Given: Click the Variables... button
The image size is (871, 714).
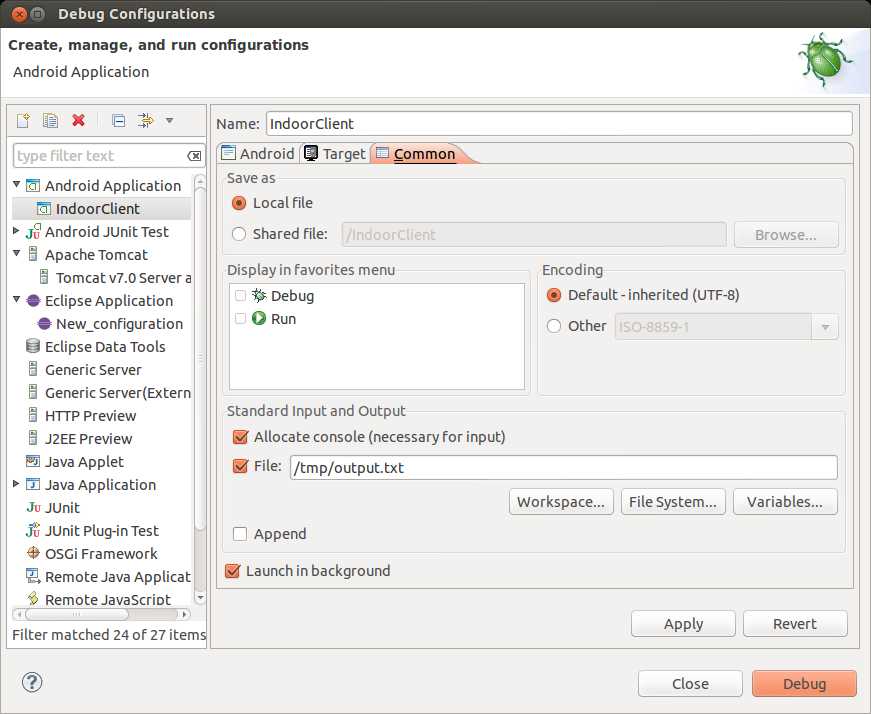Looking at the screenshot, I should [x=785, y=502].
